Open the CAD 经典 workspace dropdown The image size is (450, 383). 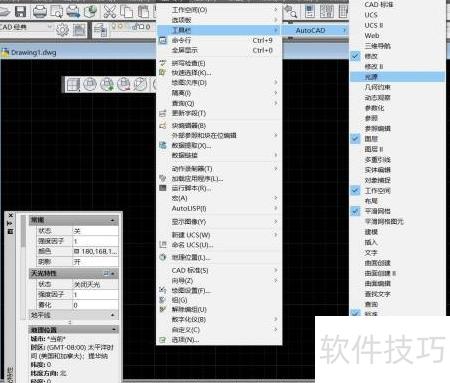tap(27, 27)
